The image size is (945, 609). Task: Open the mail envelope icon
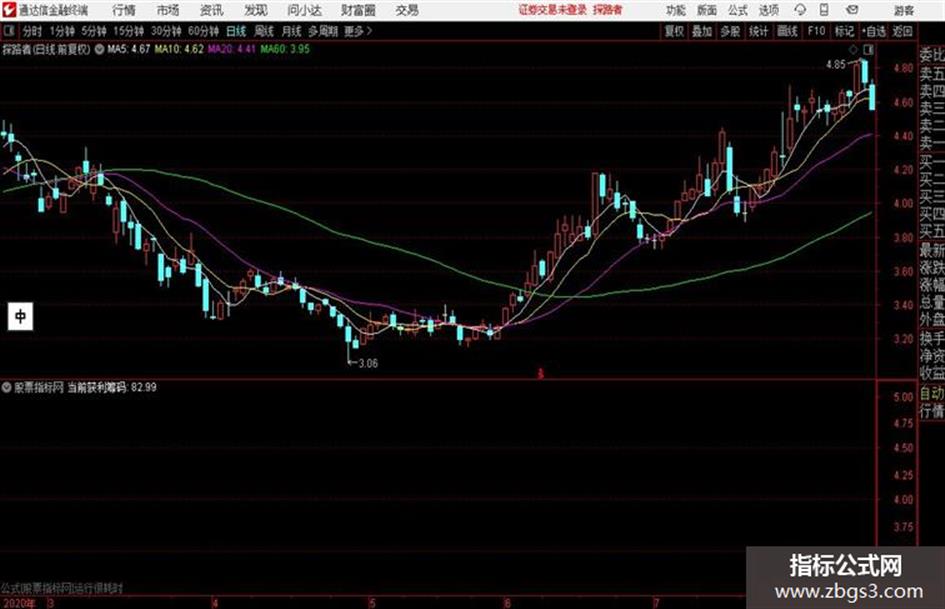[x=852, y=10]
